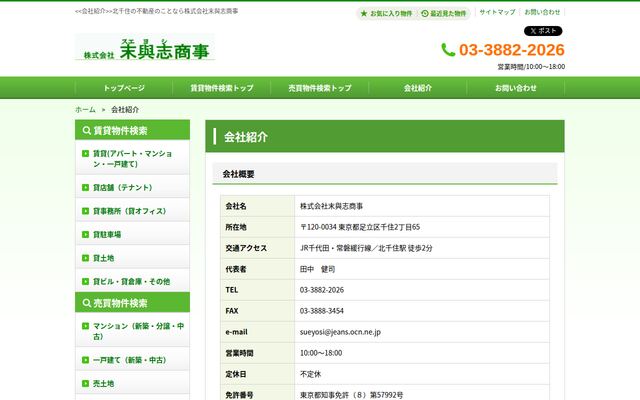Select address 〒120-0034 東京都足立区千住2丁目65
Image resolution: width=640 pixels, height=400 pixels.
click(360, 227)
